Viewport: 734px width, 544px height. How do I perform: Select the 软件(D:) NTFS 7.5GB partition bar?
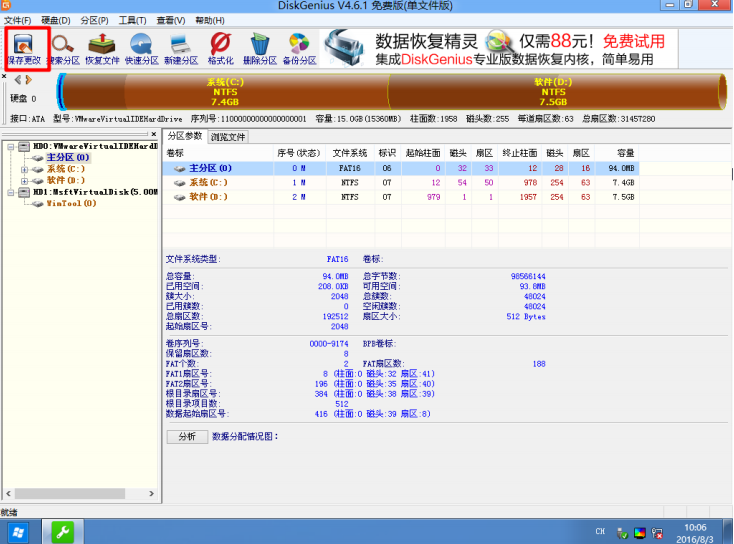click(x=553, y=92)
